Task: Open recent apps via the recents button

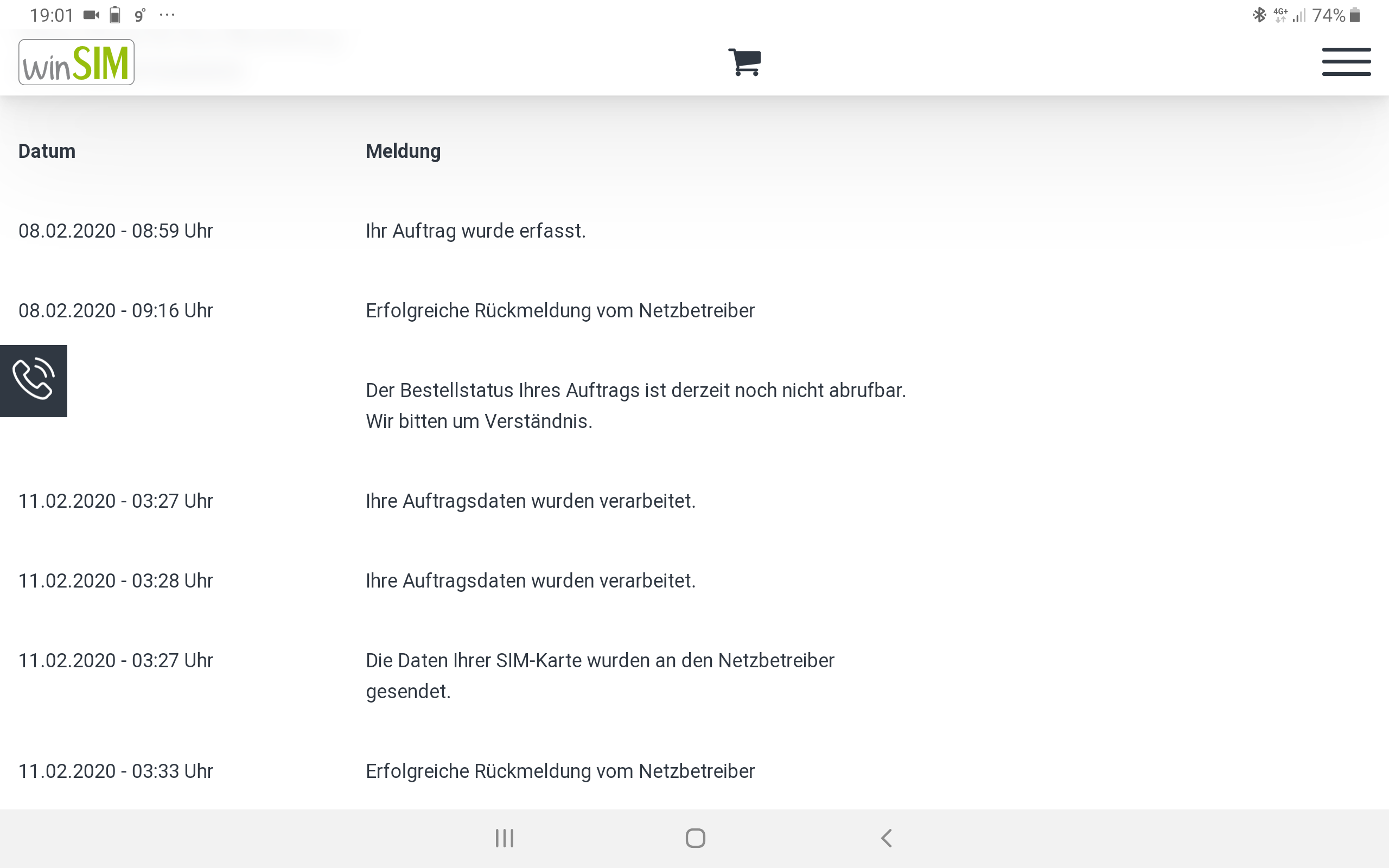Action: tap(504, 837)
